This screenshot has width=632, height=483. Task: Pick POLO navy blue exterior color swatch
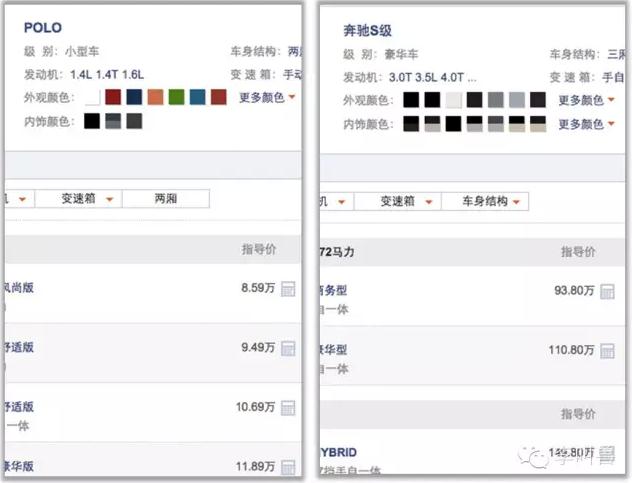tap(134, 97)
